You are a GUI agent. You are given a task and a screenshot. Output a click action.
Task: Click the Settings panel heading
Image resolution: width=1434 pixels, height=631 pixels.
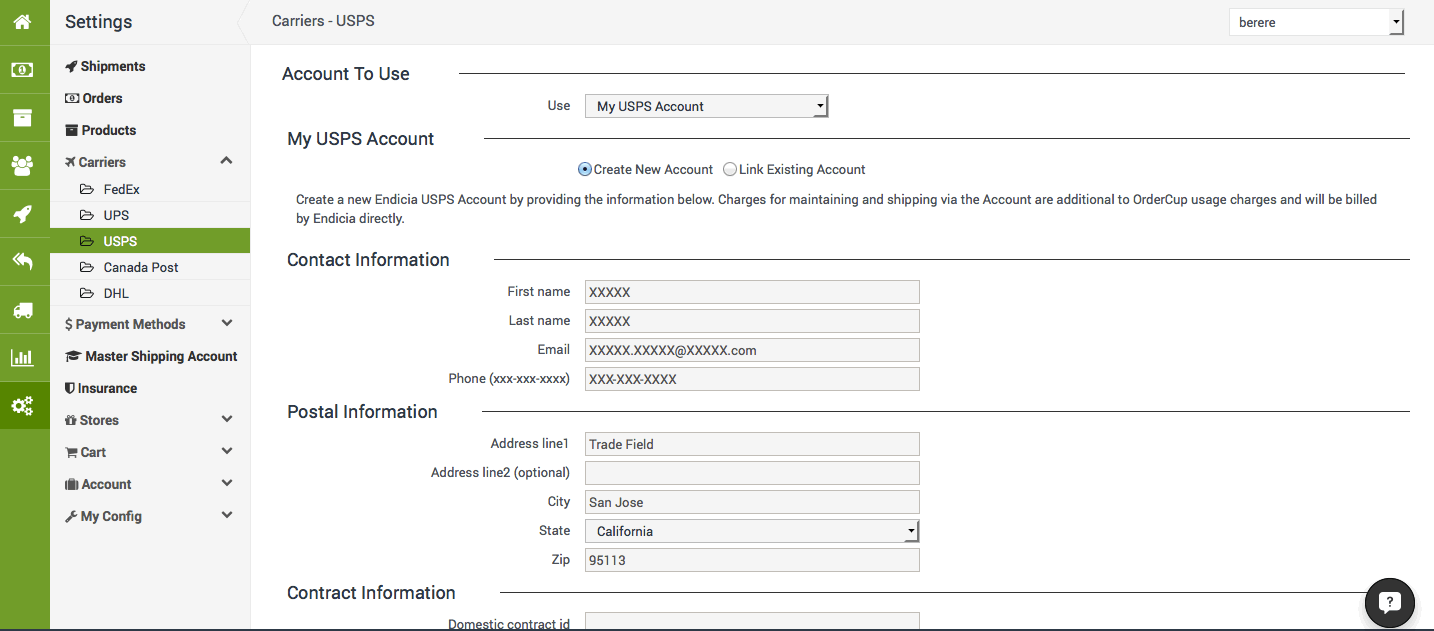pos(99,22)
